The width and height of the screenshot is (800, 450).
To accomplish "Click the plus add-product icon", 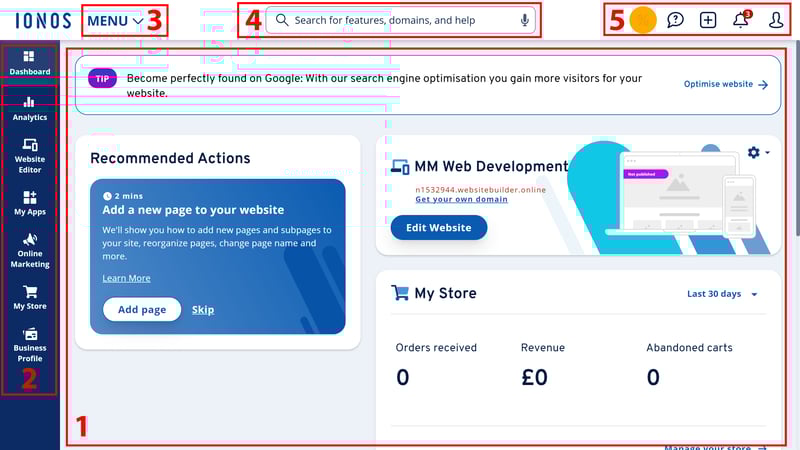I will click(x=708, y=20).
